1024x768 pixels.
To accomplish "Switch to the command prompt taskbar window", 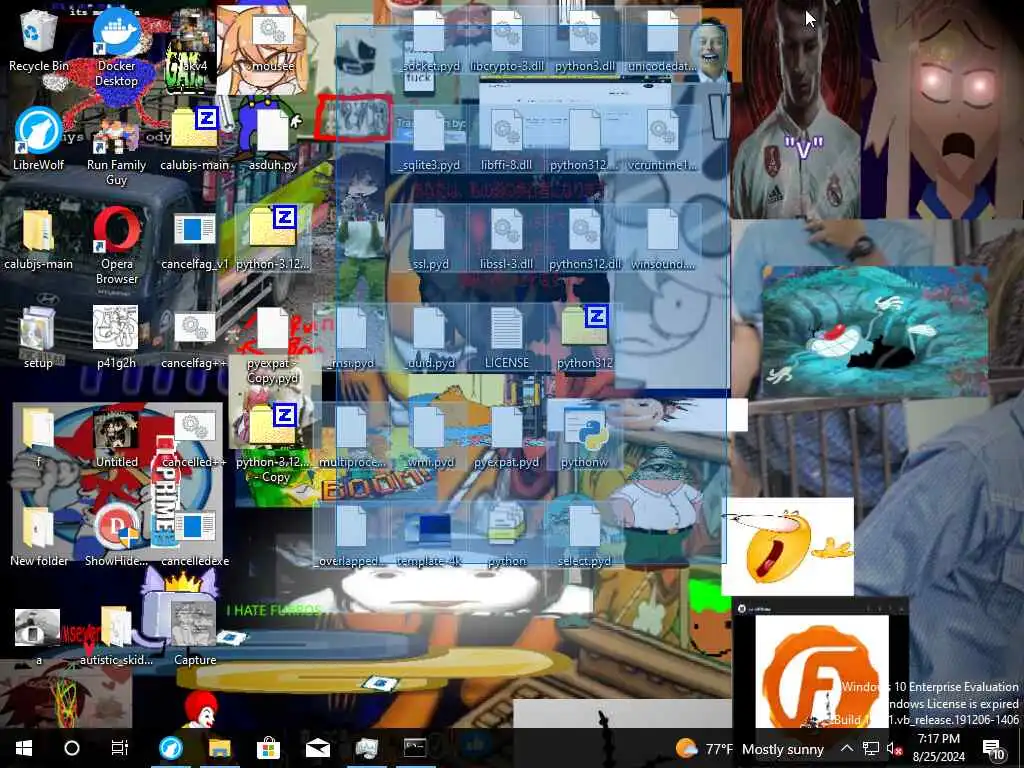I will click(415, 748).
